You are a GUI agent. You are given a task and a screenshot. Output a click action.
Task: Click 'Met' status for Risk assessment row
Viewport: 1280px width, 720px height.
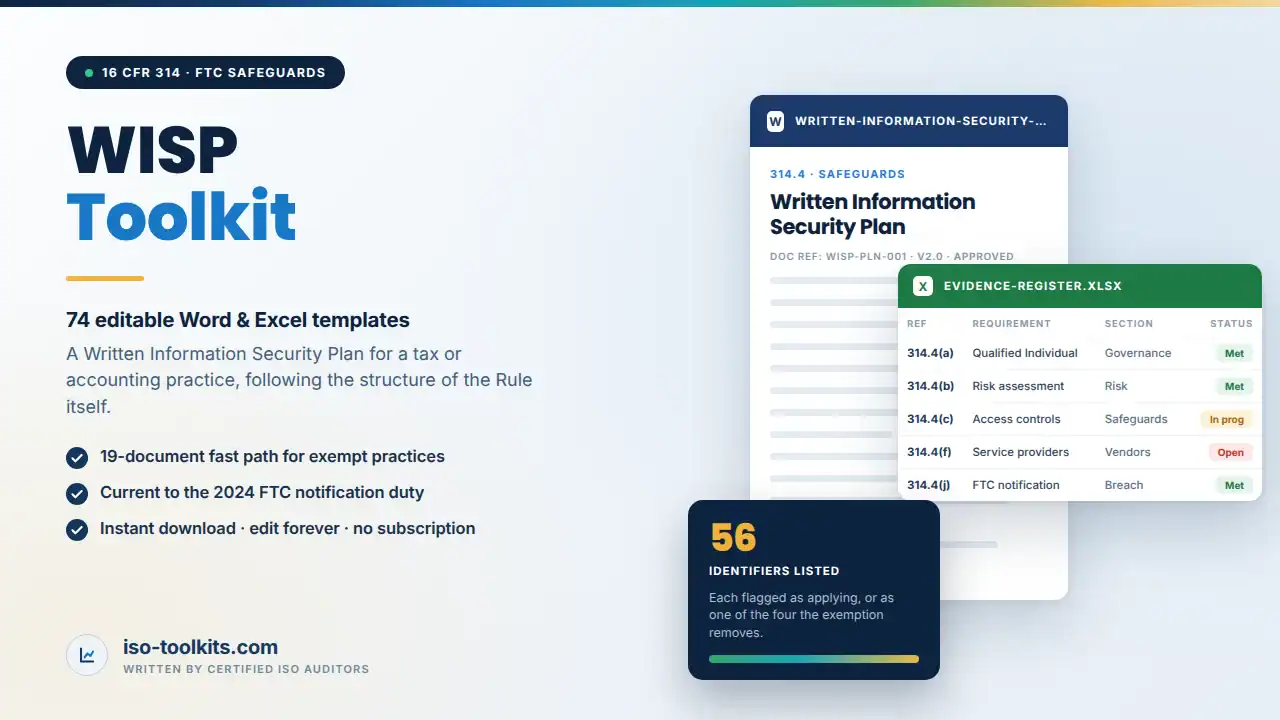(1234, 386)
